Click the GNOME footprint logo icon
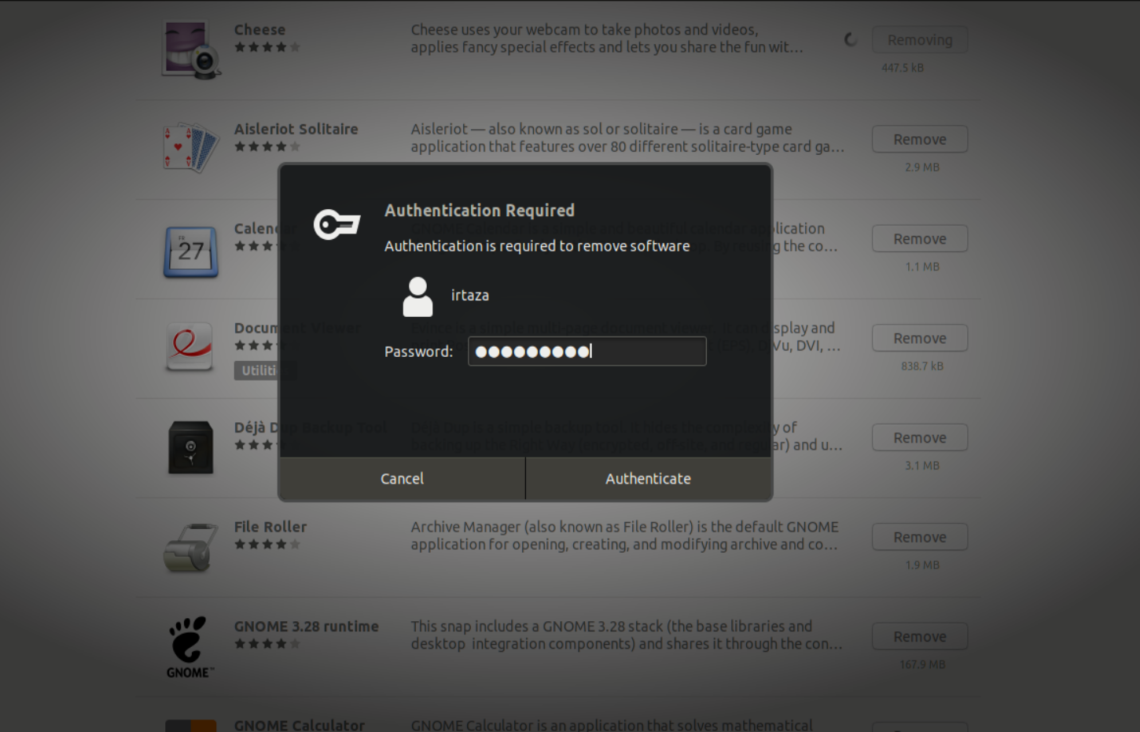 (190, 646)
